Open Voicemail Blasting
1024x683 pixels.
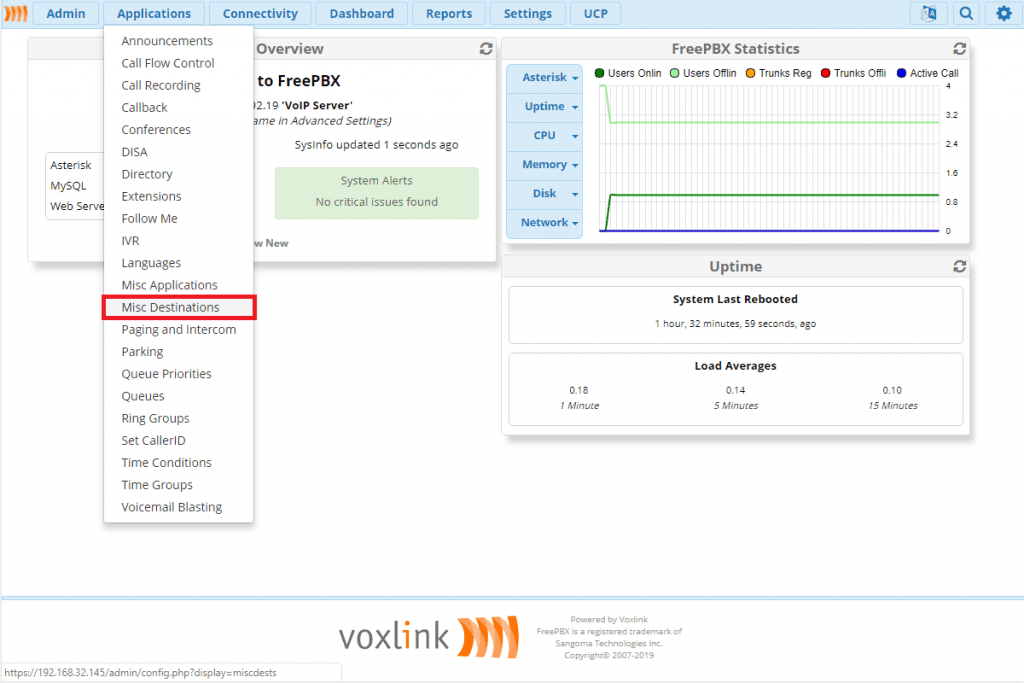pos(178,507)
